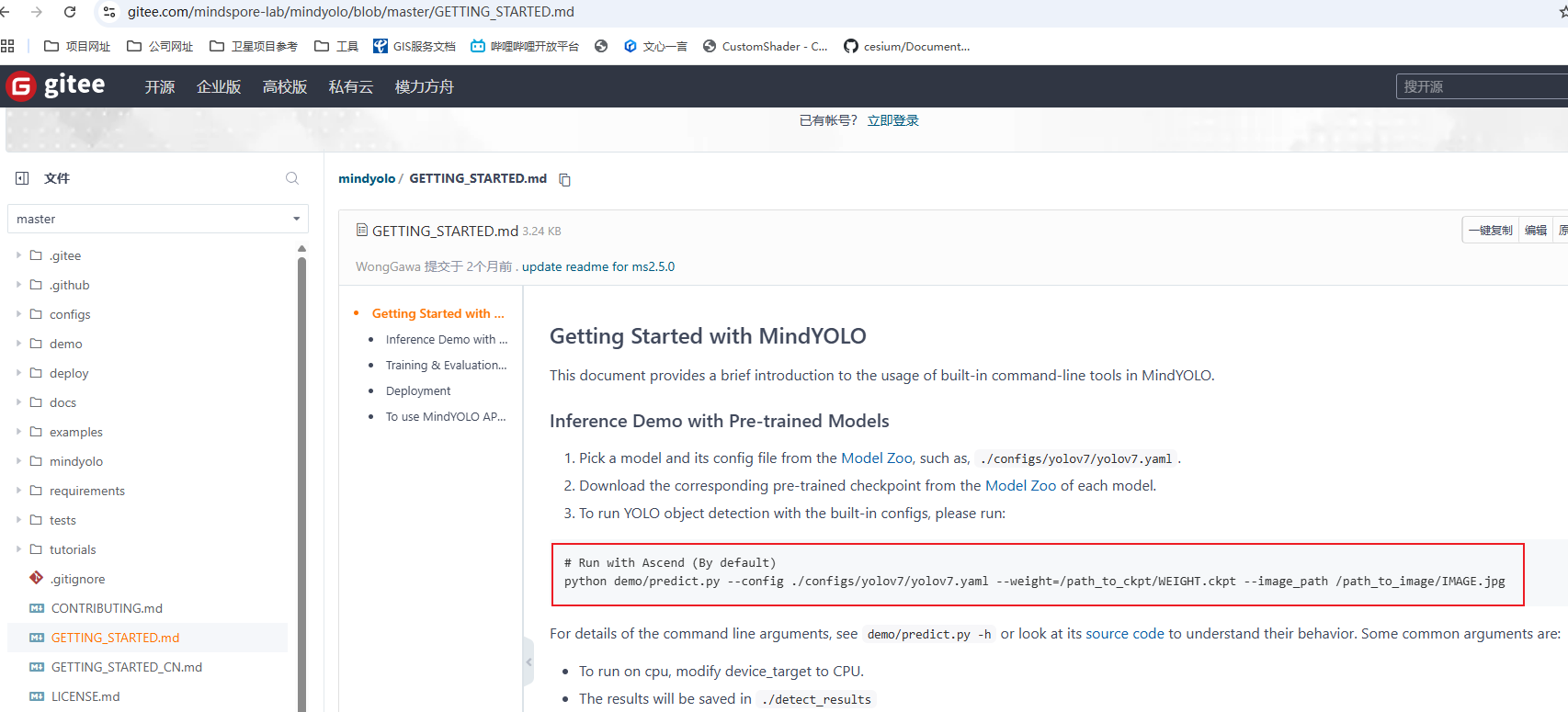Open the update readme for ms2.5.0 commit

point(598,266)
